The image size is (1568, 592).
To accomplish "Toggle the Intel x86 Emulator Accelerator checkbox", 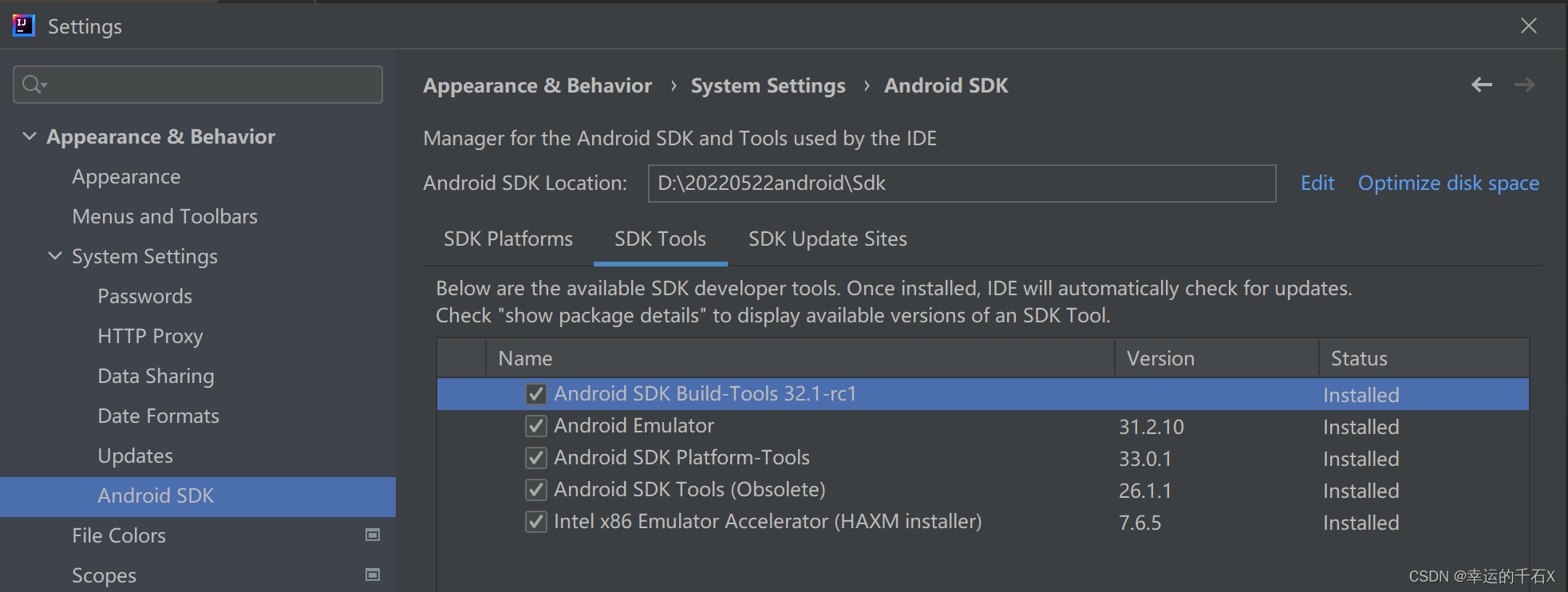I will point(536,522).
